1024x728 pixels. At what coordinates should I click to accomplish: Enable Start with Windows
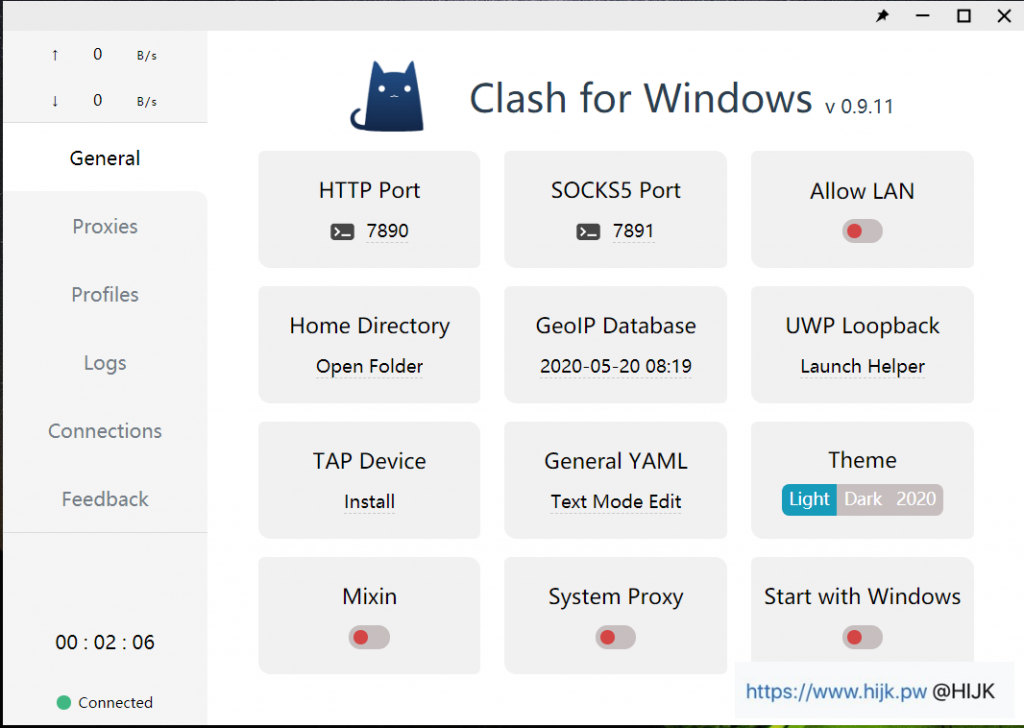862,637
